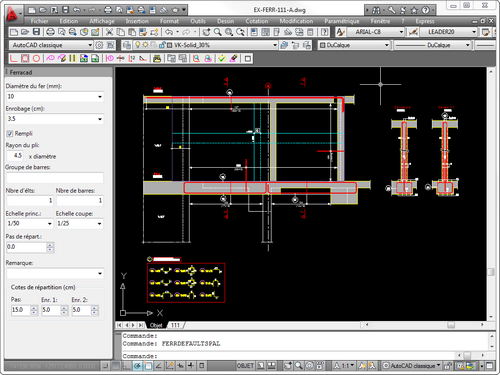Toggle quick properties in status bar

tap(202, 366)
